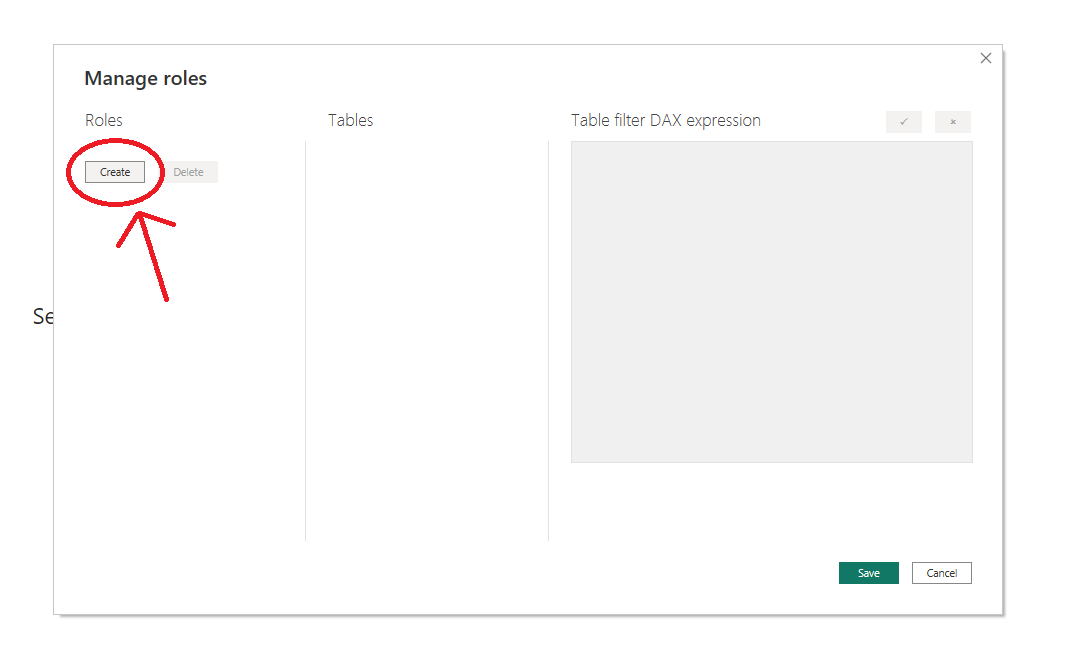Image resolution: width=1072 pixels, height=661 pixels.
Task: Click the partially hidden text behind the dialog
Action: pyautogui.click(x=41, y=316)
